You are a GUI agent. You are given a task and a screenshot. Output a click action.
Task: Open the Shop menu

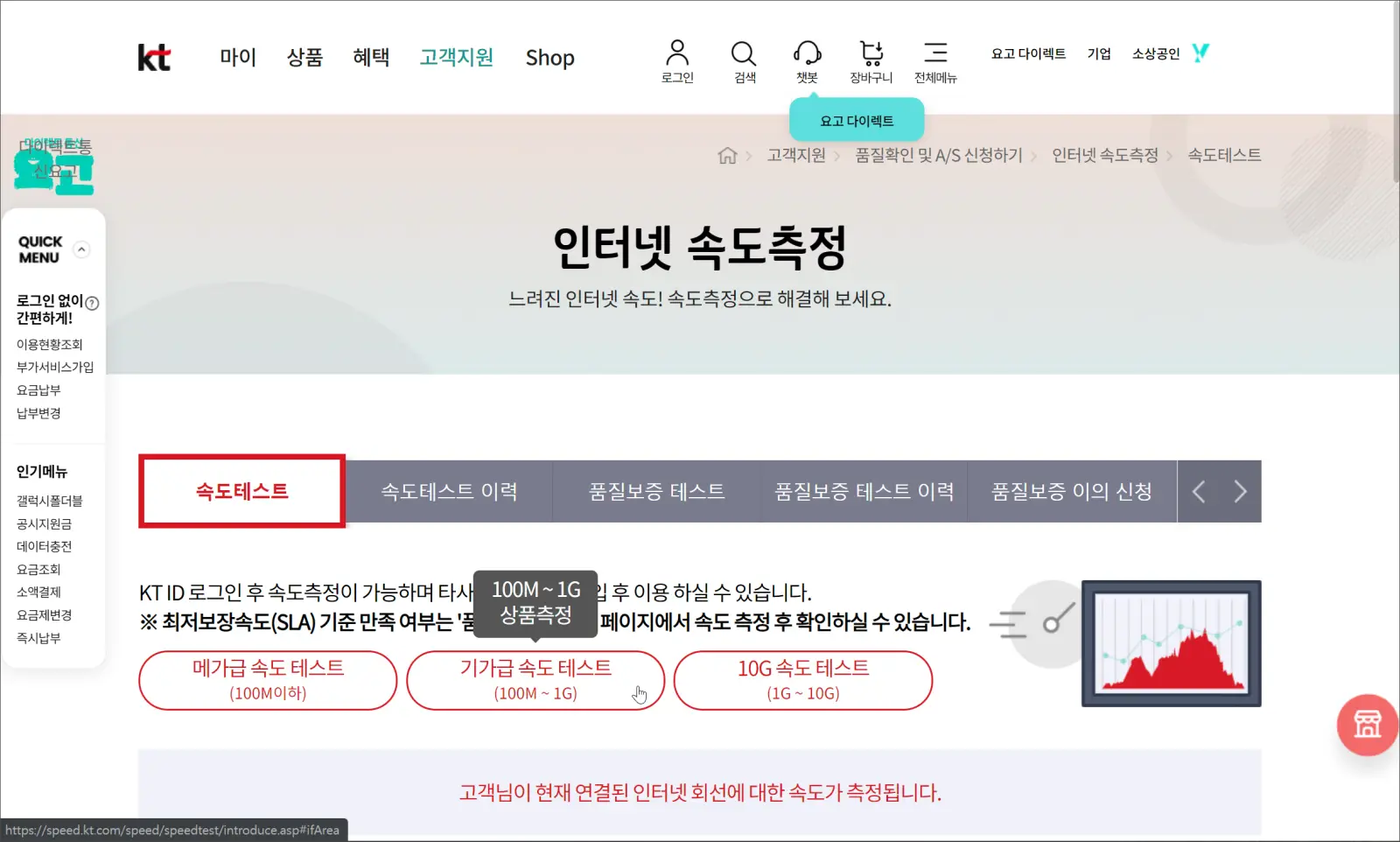pyautogui.click(x=549, y=58)
